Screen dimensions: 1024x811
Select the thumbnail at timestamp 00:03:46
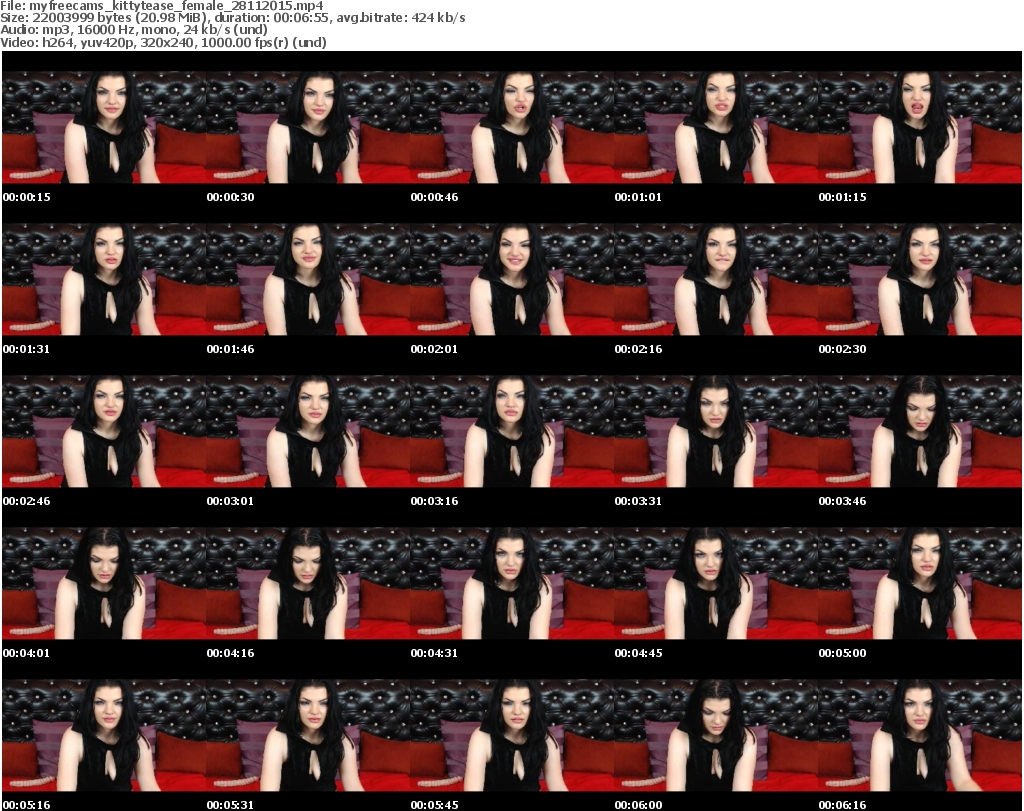tap(919, 432)
